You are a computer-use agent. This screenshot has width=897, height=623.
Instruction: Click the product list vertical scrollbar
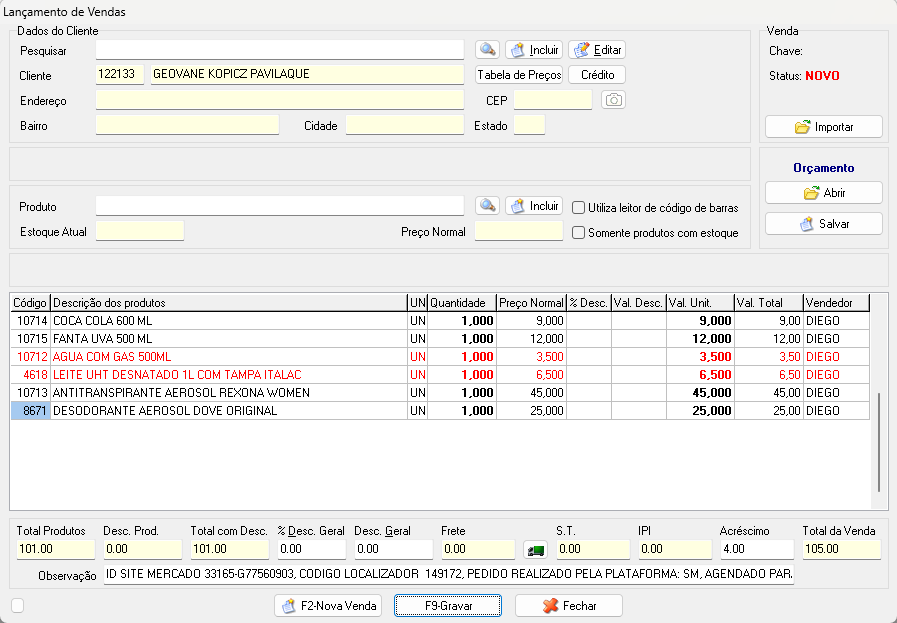pyautogui.click(x=879, y=440)
